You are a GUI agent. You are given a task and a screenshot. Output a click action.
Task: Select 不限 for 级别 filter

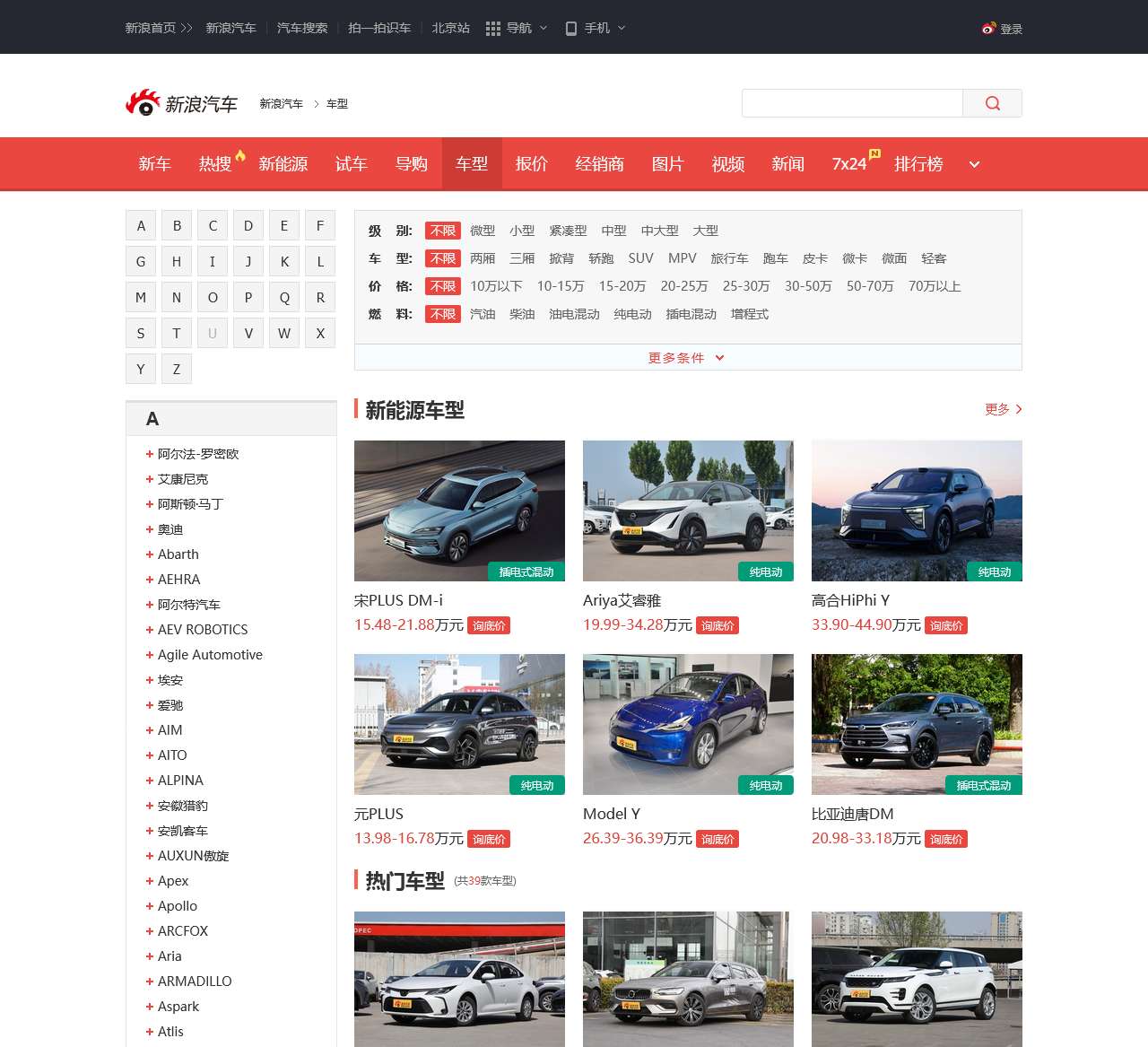(443, 231)
